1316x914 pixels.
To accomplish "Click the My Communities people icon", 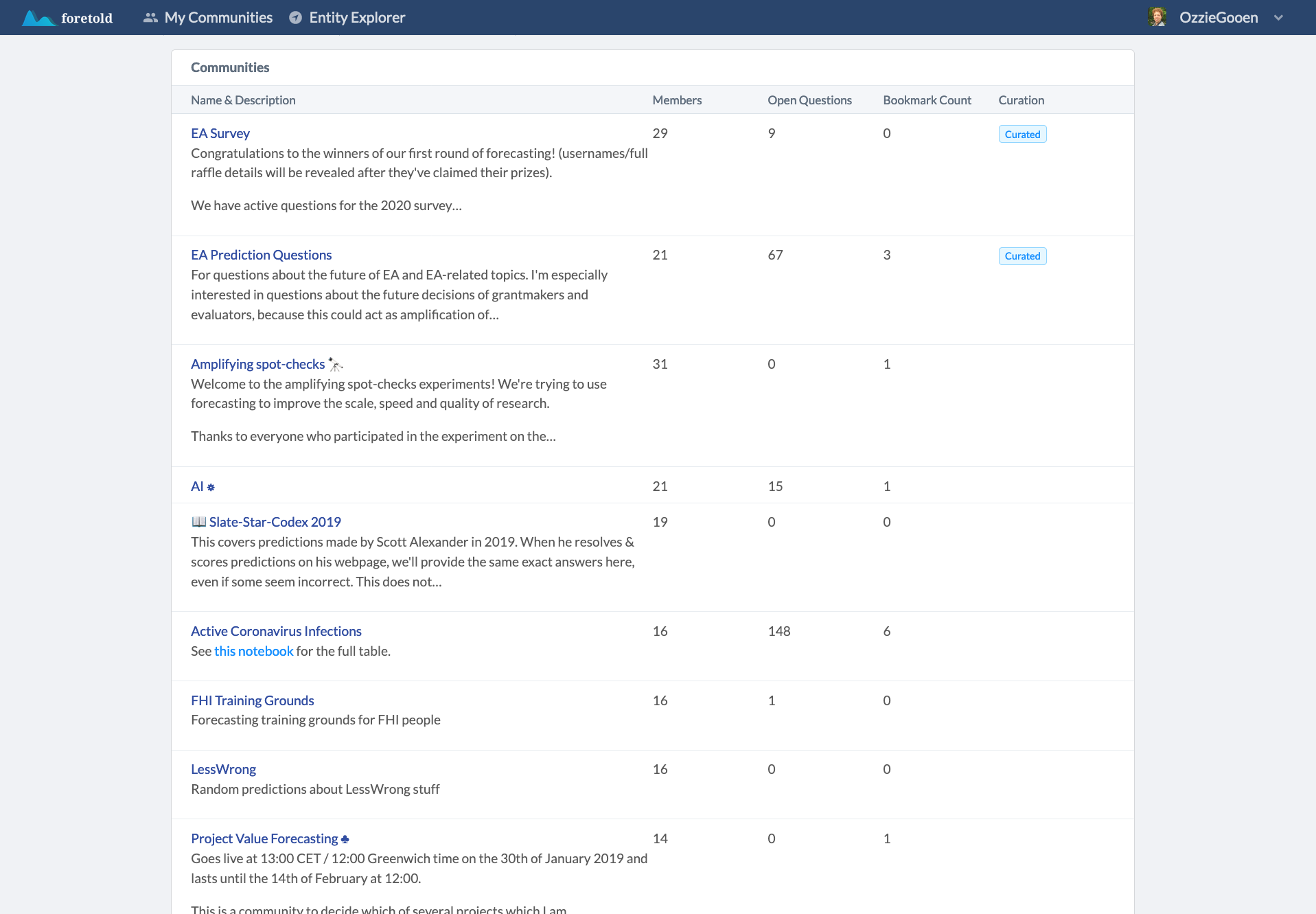I will click(x=150, y=18).
